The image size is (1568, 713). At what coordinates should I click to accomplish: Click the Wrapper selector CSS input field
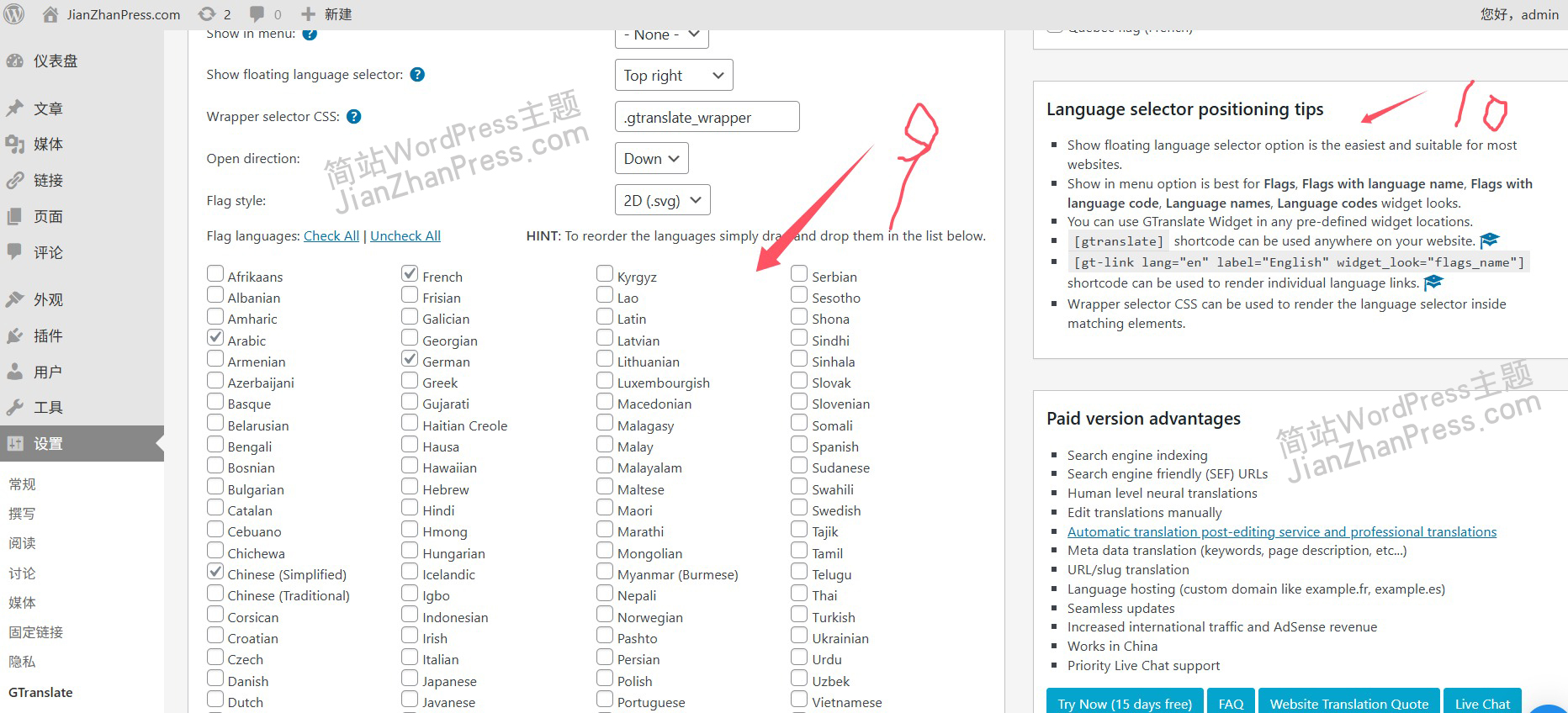[x=707, y=117]
